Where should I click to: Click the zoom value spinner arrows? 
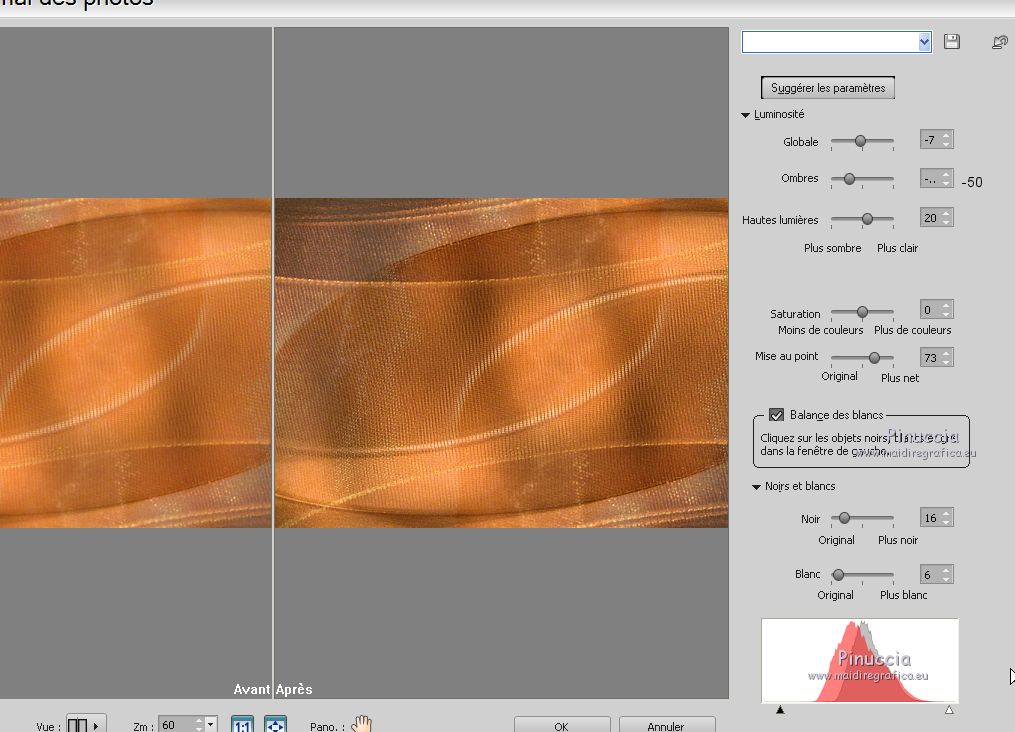point(199,725)
